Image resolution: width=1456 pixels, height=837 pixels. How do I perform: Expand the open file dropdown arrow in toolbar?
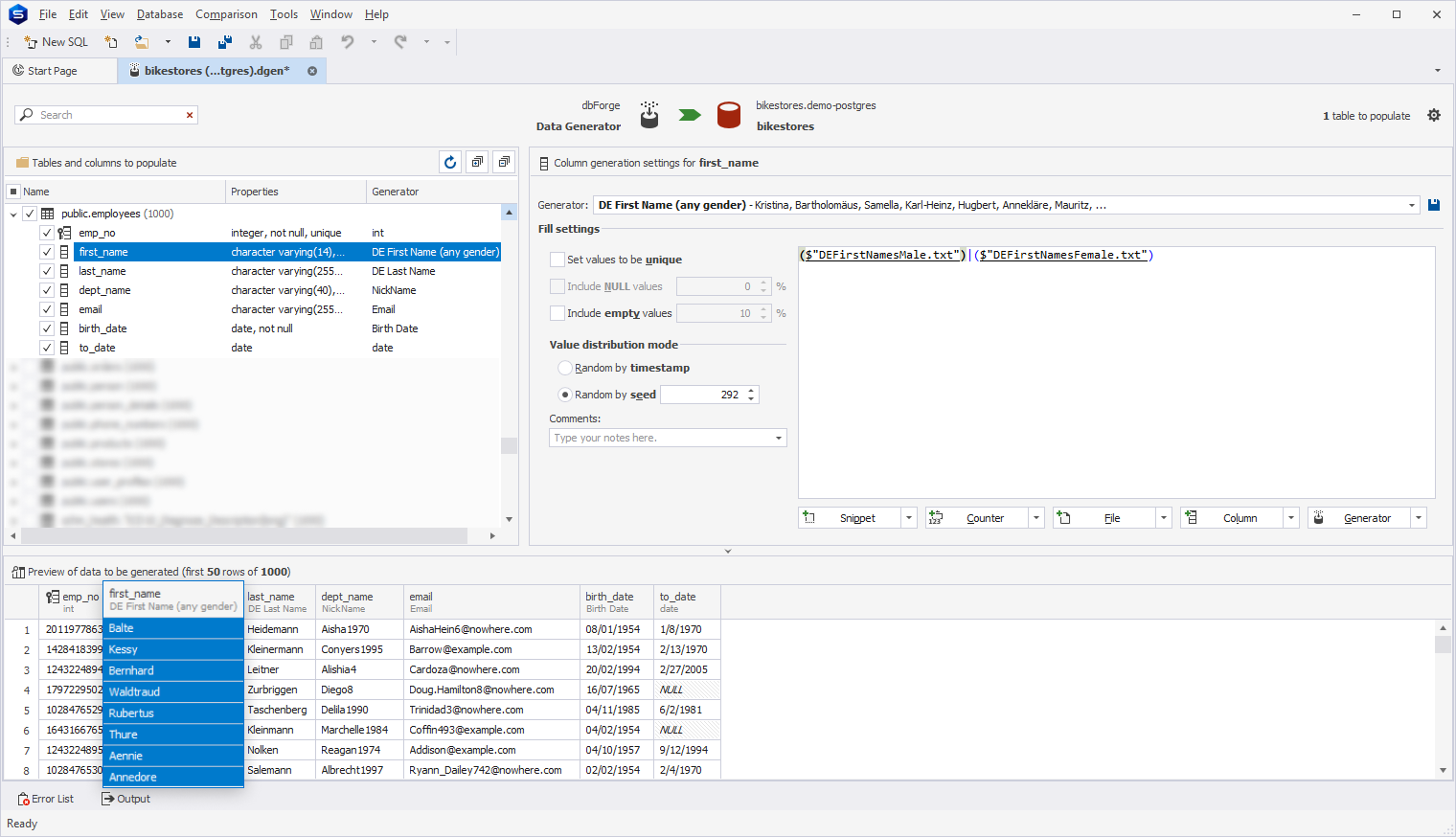tap(168, 42)
